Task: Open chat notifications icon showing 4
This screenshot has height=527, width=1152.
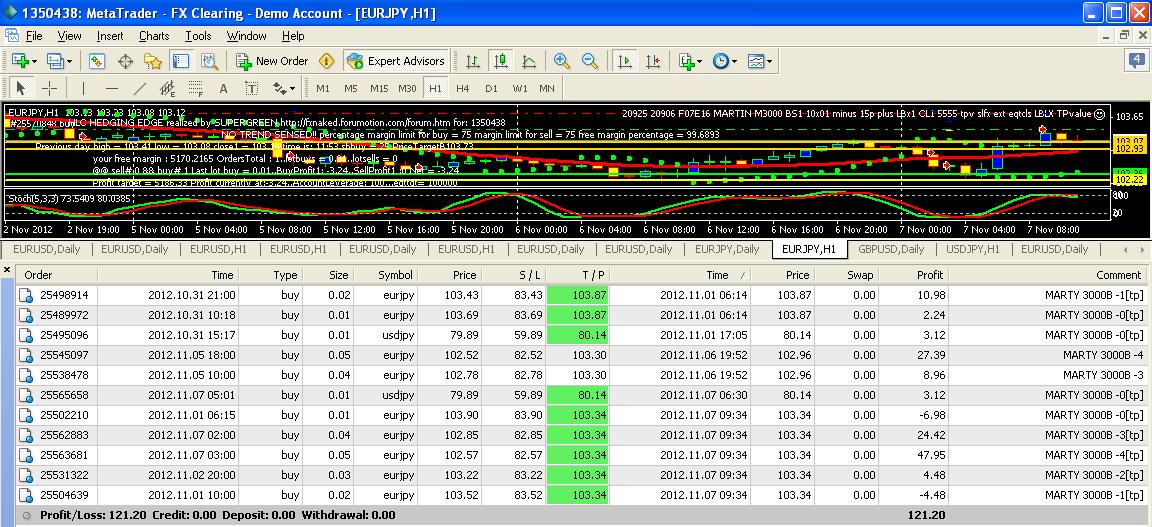Action: (x=1137, y=61)
